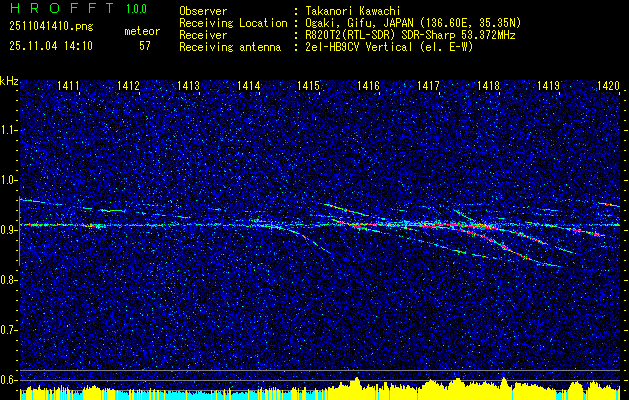Click the 1413 time marker
Screen dimensions: 629x400
[189, 85]
